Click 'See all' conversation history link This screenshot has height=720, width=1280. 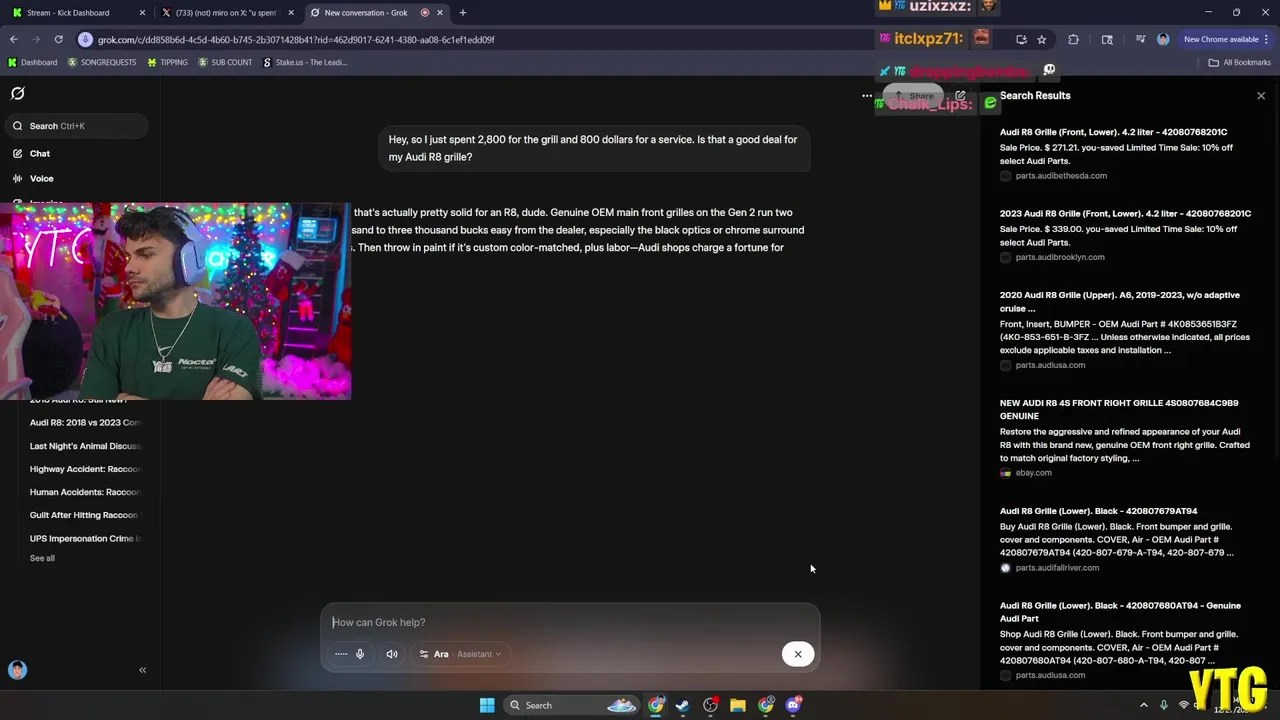(x=42, y=558)
